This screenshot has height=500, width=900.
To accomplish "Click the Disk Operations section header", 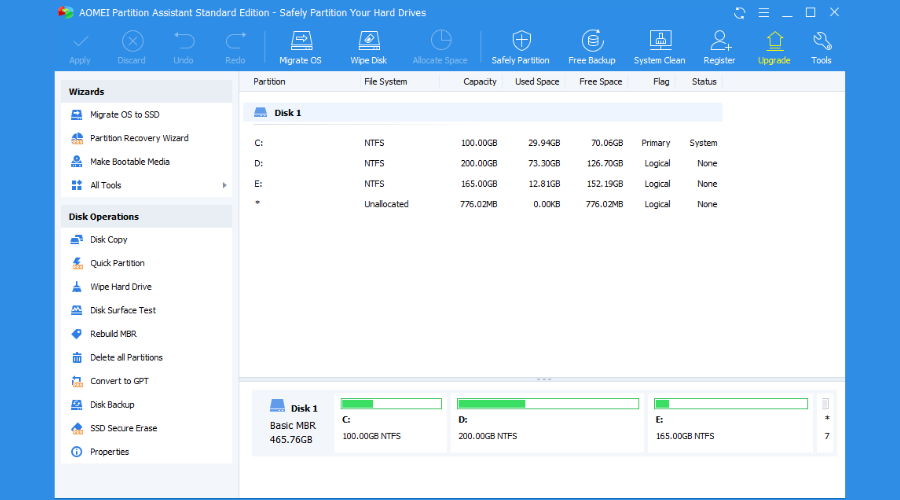I will tap(146, 217).
